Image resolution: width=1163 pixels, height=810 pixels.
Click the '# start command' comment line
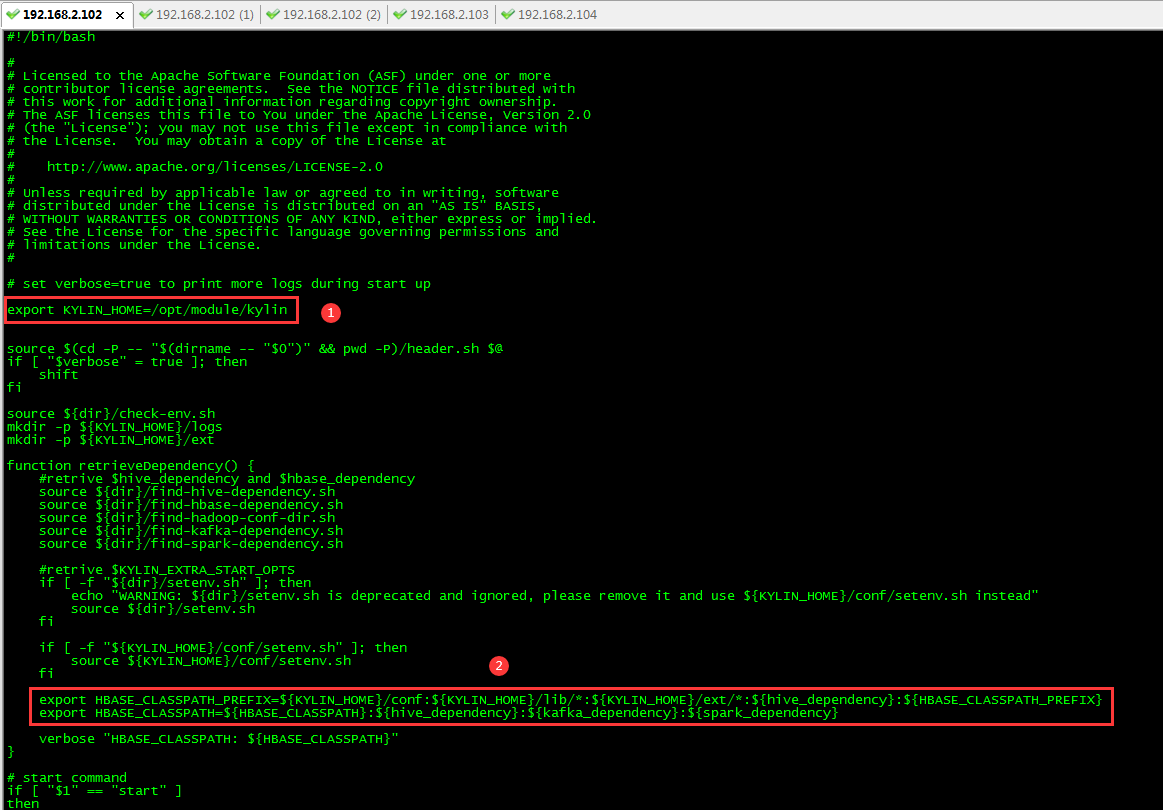click(x=67, y=777)
